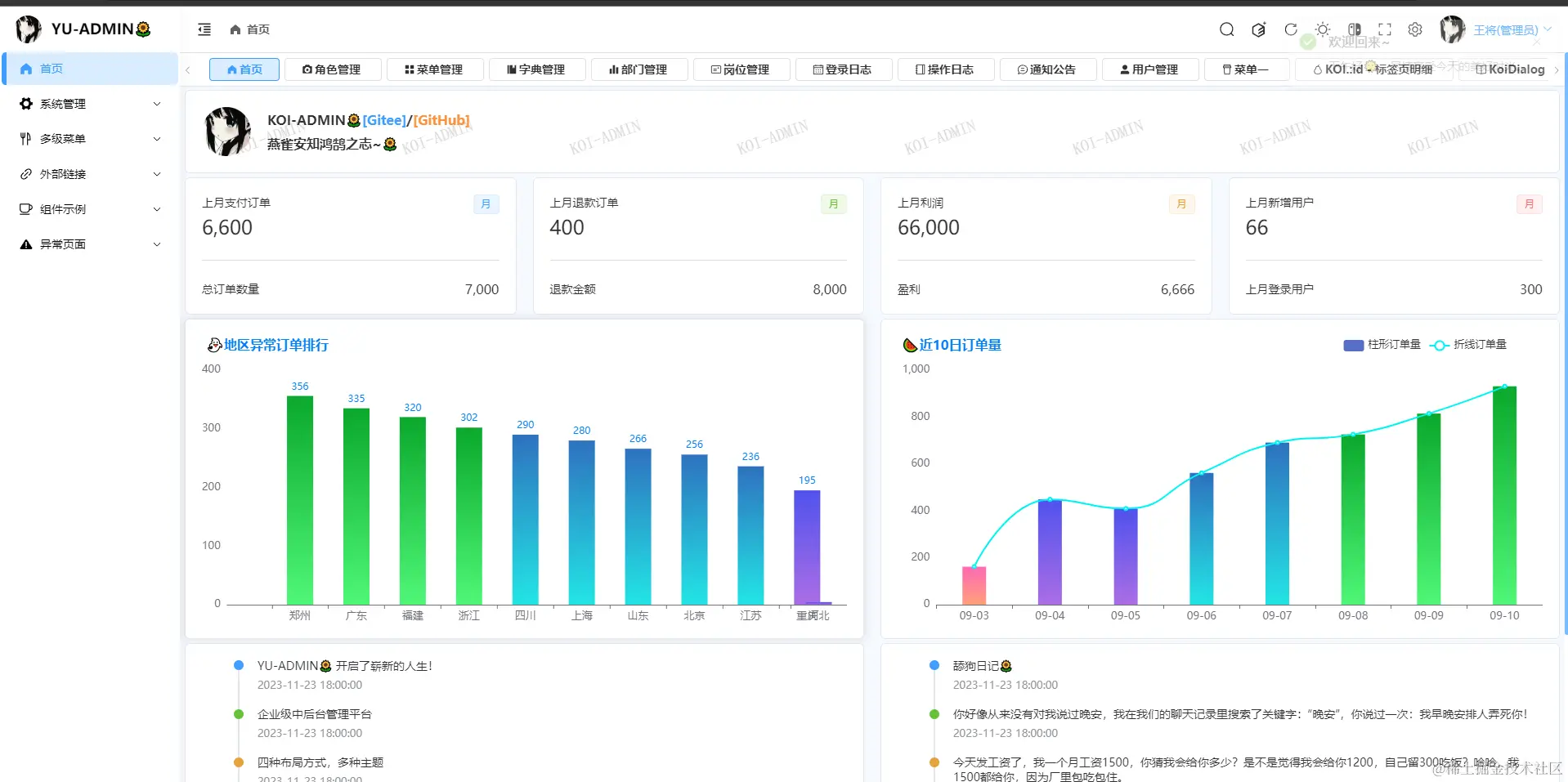
Task: Switch to the 首页 tab
Action: 244,69
